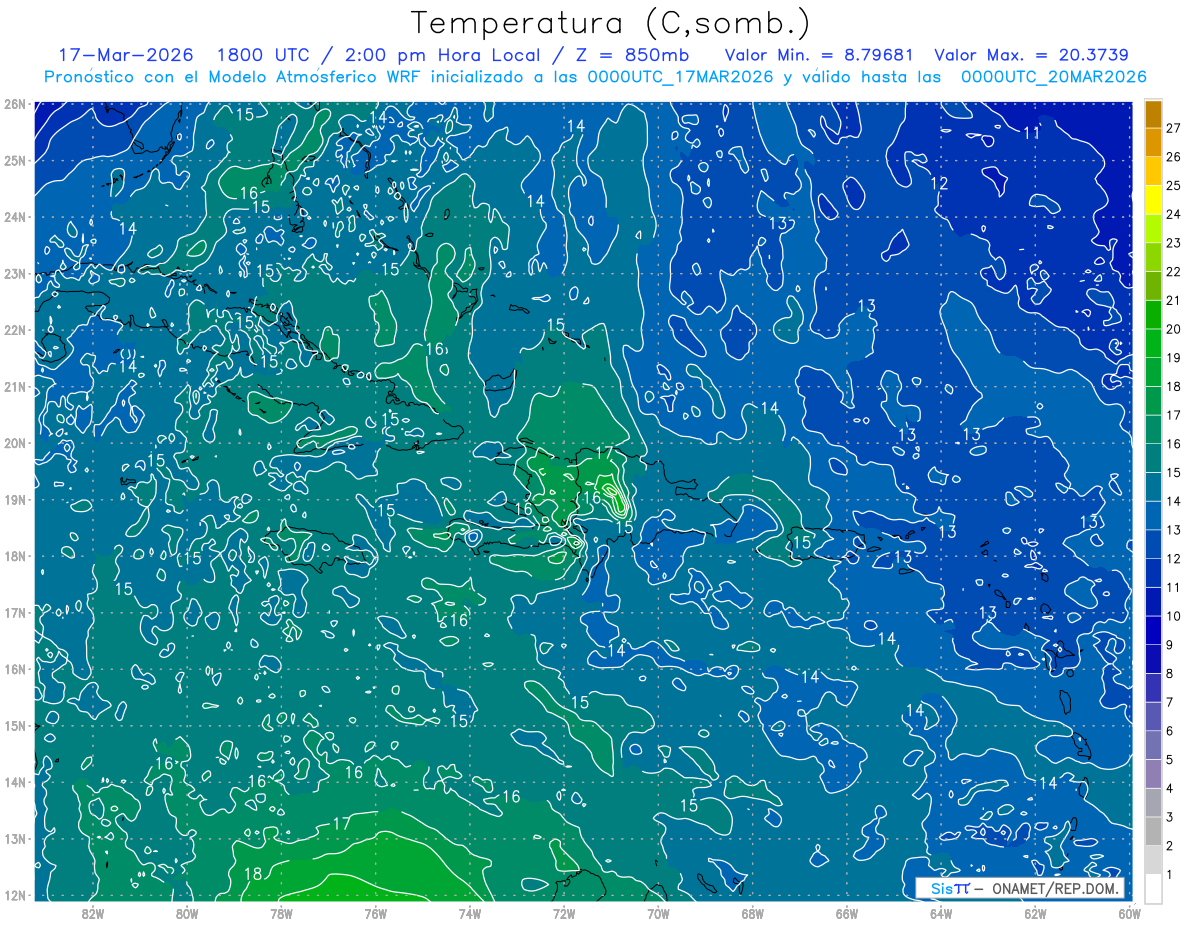Click the '10' label on the color scale
This screenshot has width=1200, height=927.
[1173, 616]
